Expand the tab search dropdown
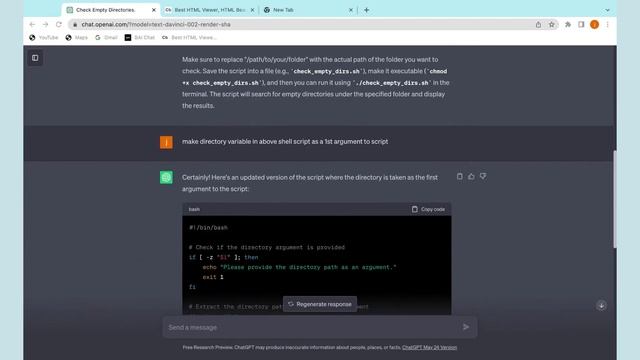Screen dimensions: 640x360 pyautogui.click(x=607, y=10)
